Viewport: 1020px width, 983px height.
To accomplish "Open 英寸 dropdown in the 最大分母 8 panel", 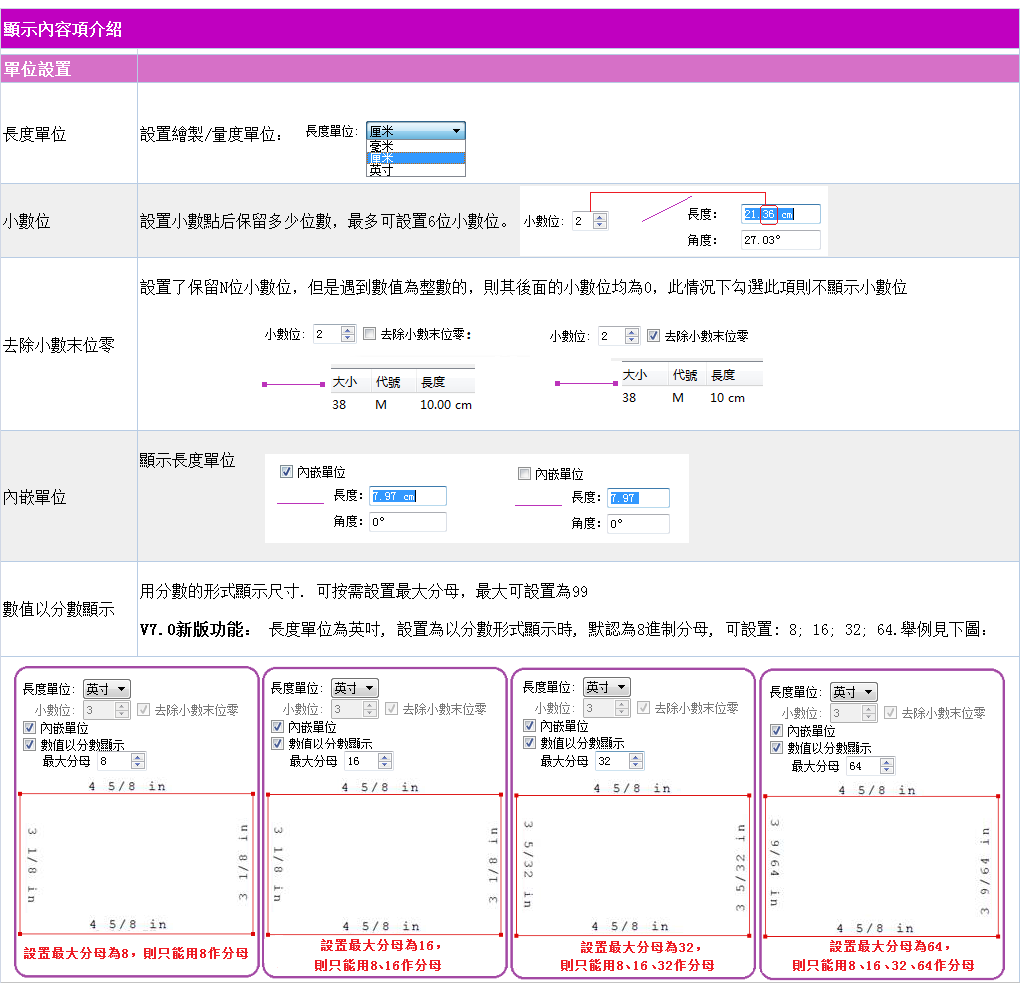I will (x=107, y=689).
